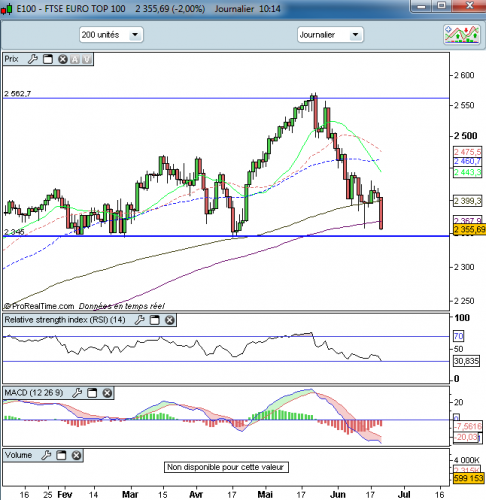Click the ProRealTime.com watermark link

coord(39,306)
